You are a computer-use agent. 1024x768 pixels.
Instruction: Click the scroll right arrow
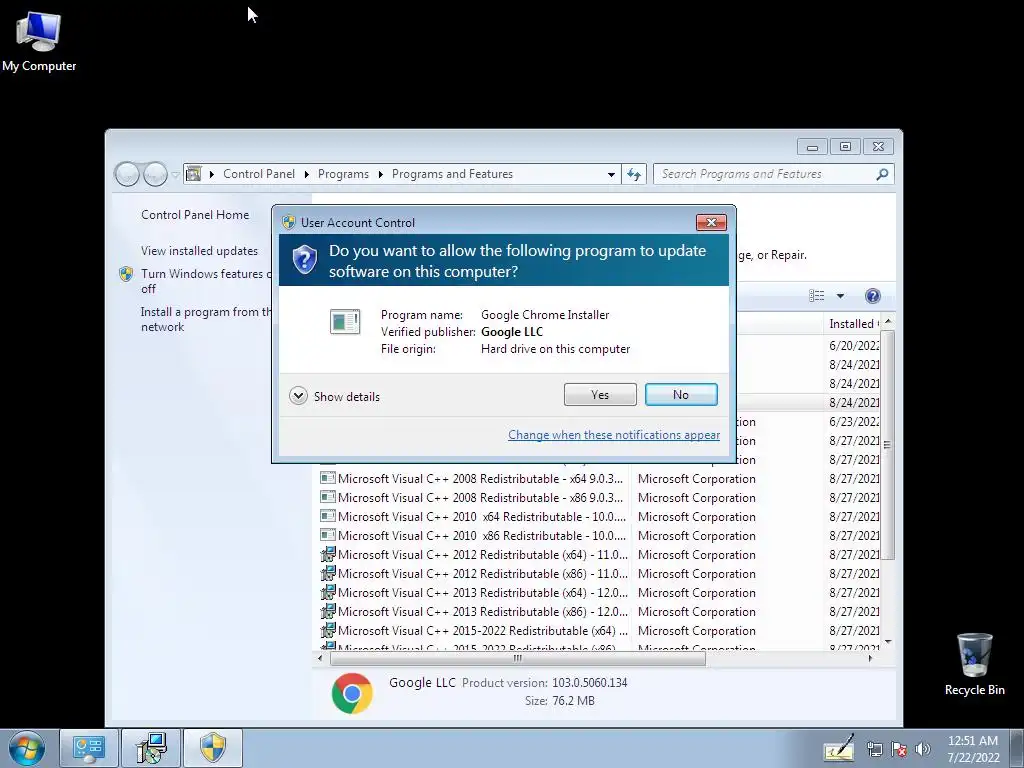(870, 658)
